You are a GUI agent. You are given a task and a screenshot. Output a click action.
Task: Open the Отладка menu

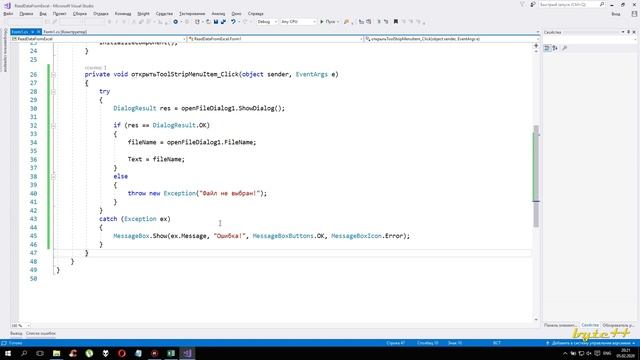pyautogui.click(x=101, y=13)
